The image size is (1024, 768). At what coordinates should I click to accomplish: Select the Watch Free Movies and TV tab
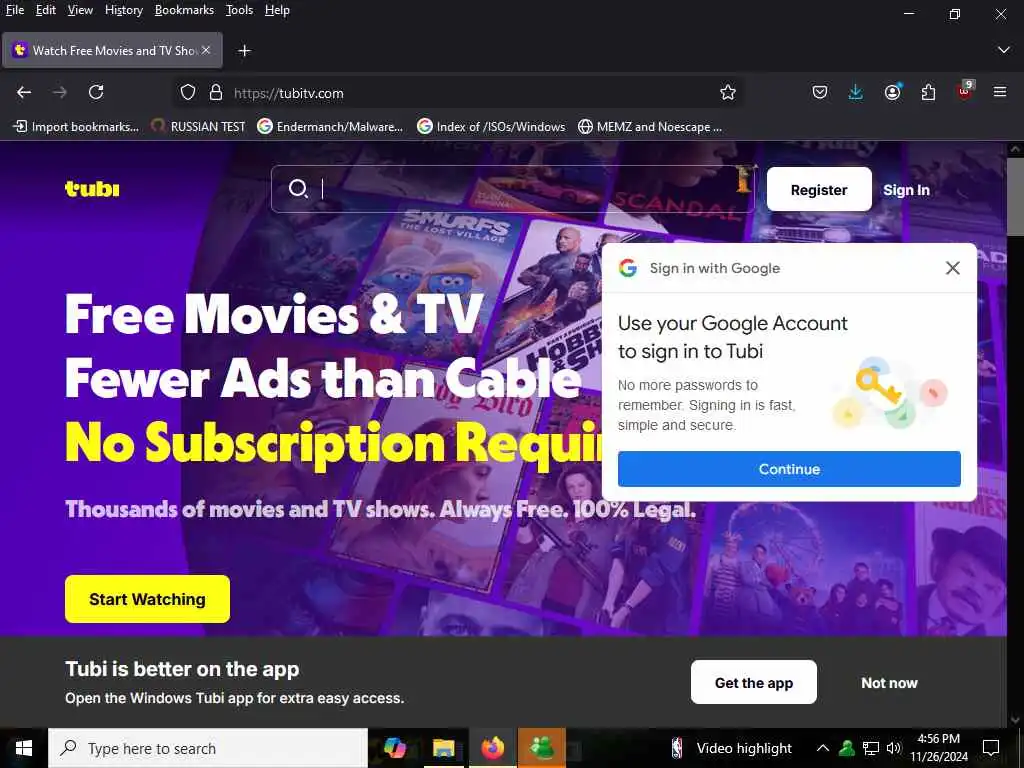[112, 50]
